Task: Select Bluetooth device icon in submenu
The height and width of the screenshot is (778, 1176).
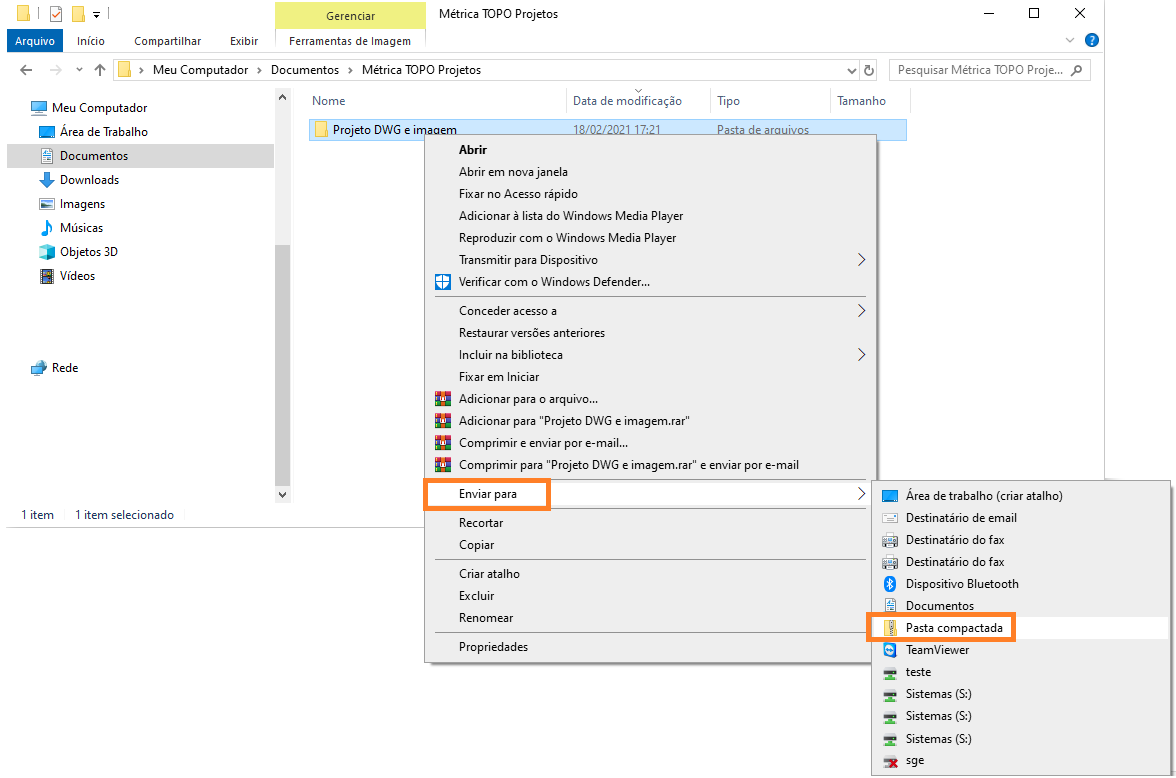Action: pos(890,584)
